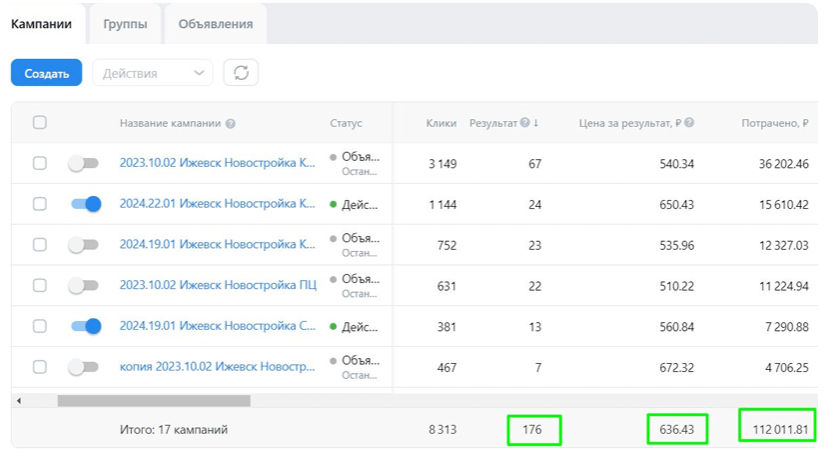Click the Создать button
This screenshot has width=838, height=457.
coord(46,73)
